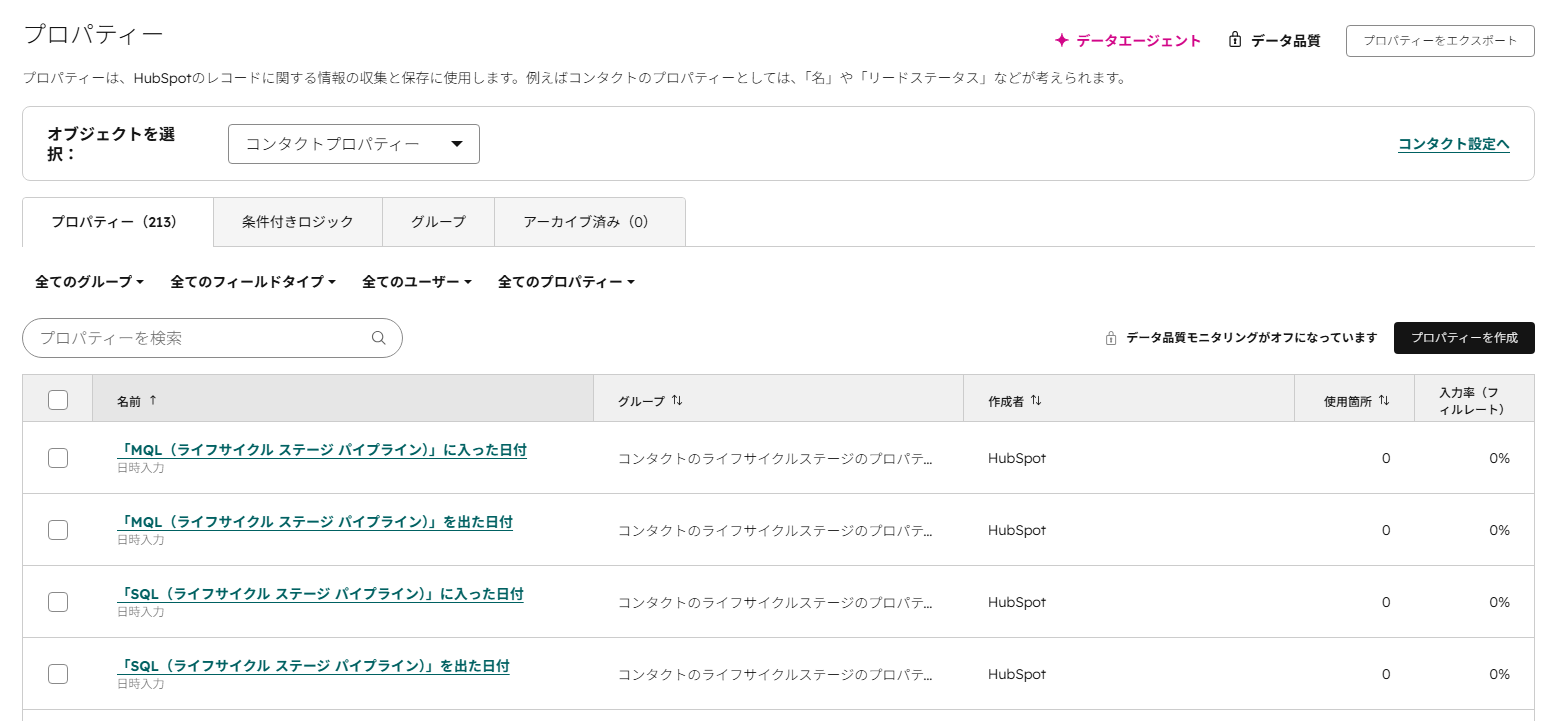
Task: Click the 入力率（フィルレート）column header
Action: tap(1472, 400)
